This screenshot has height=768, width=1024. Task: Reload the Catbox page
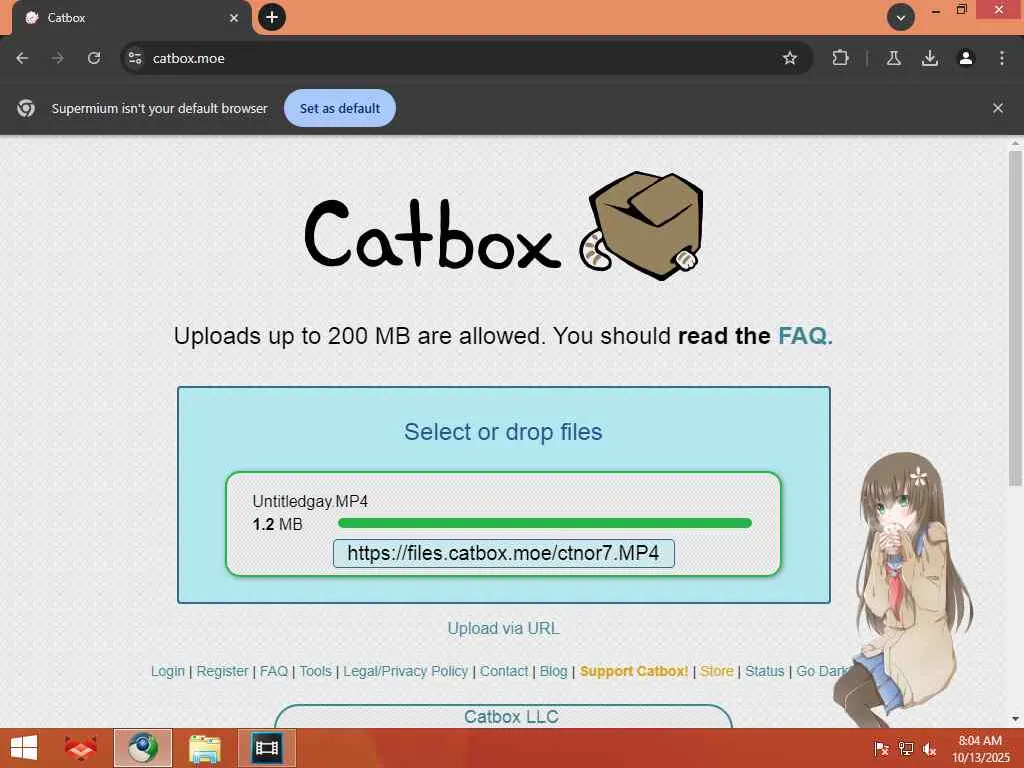[94, 58]
